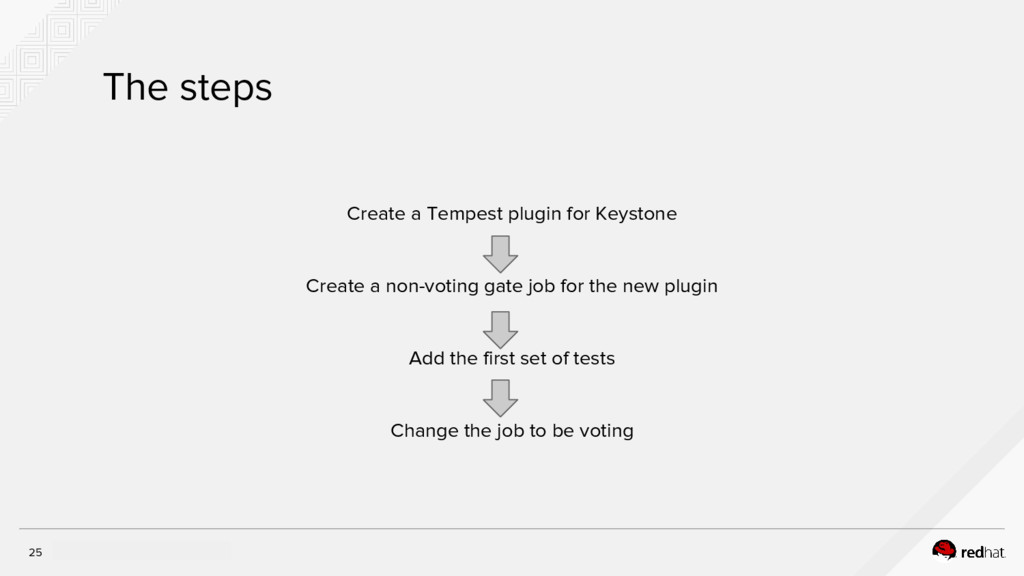
Task: Click the arrow above Change the job to be voting
Action: (500, 398)
